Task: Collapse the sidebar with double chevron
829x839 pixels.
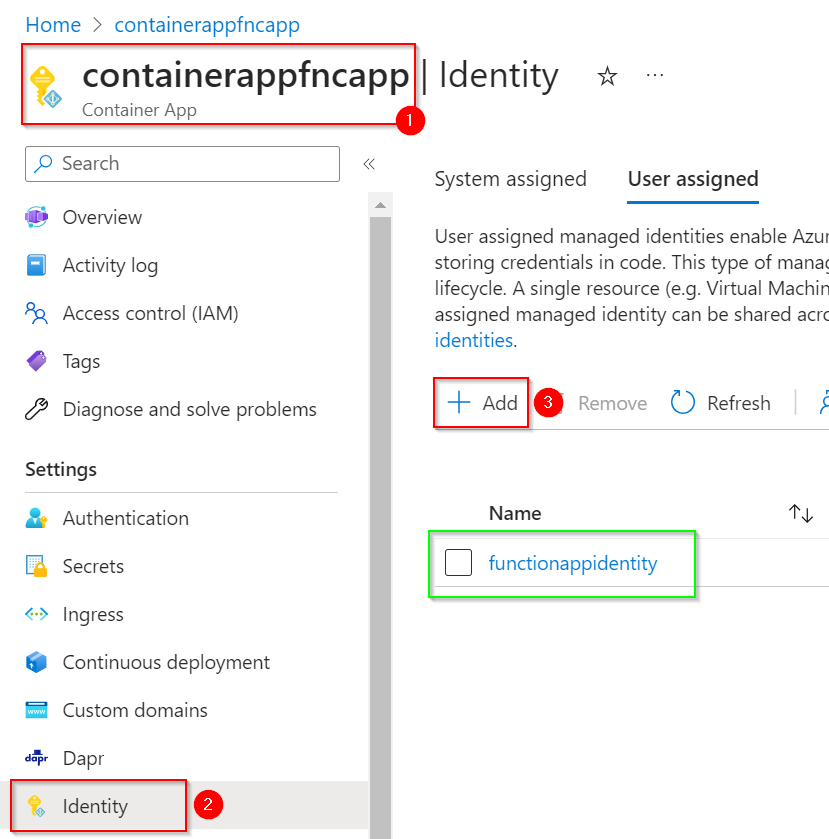Action: tap(368, 164)
